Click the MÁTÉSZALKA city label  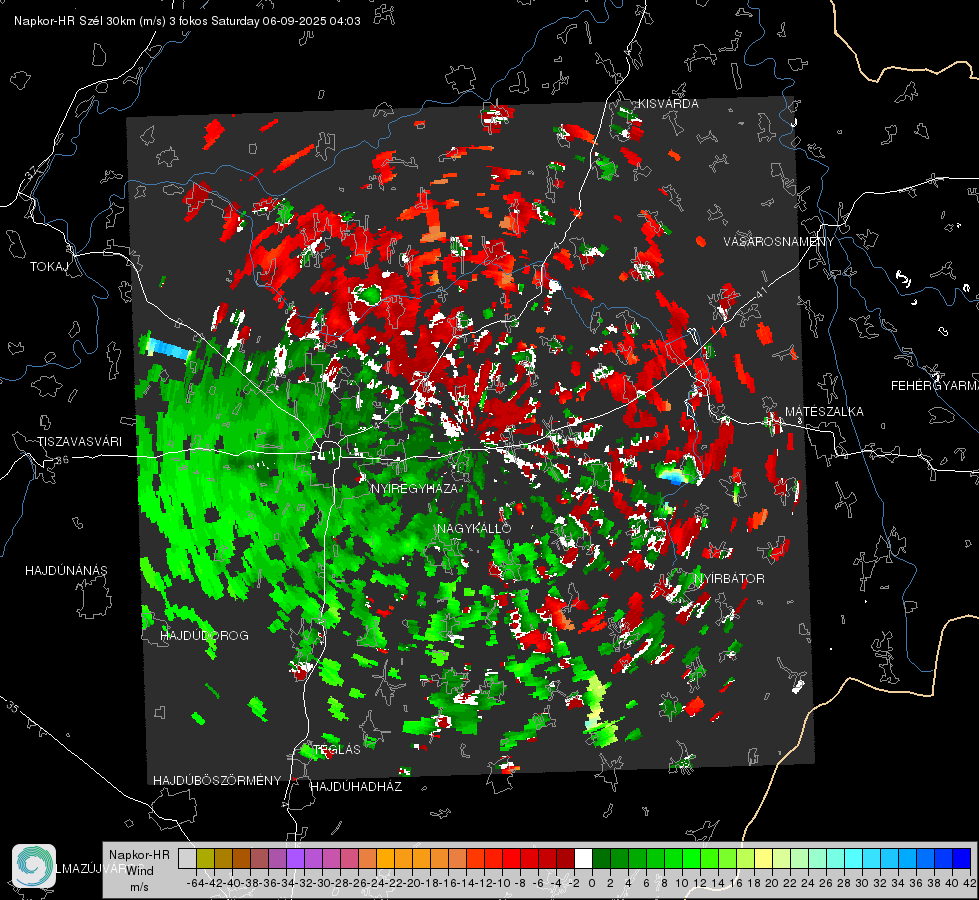pos(824,412)
